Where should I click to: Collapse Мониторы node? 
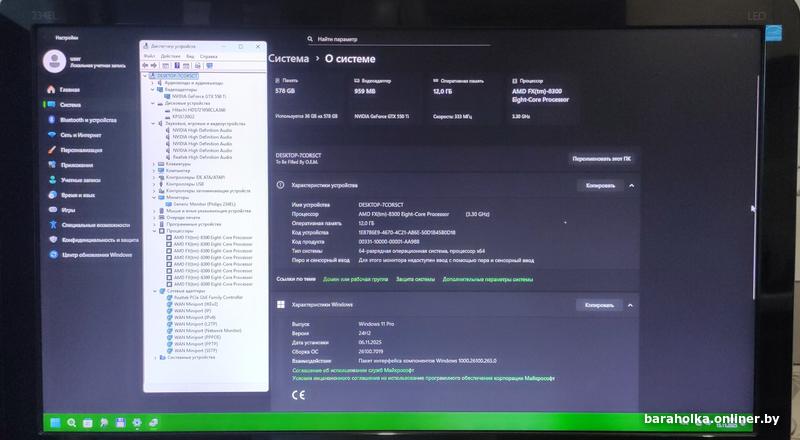pyautogui.click(x=154, y=197)
